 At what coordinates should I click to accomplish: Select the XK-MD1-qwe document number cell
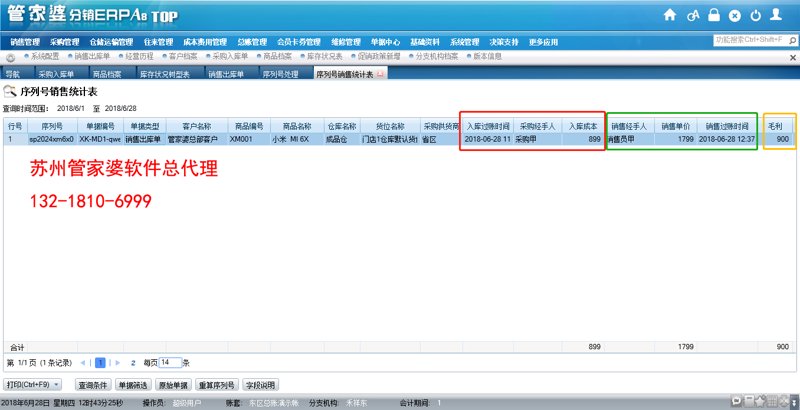coord(100,139)
